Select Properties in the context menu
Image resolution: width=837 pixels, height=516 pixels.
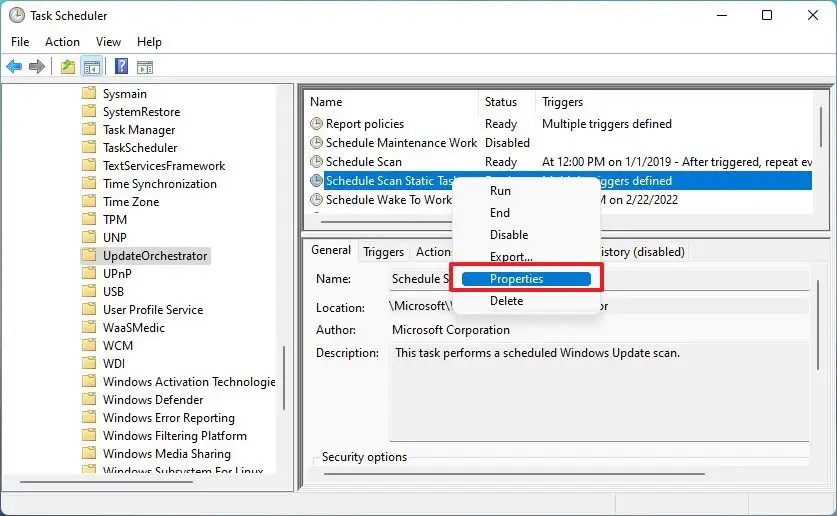pos(526,279)
